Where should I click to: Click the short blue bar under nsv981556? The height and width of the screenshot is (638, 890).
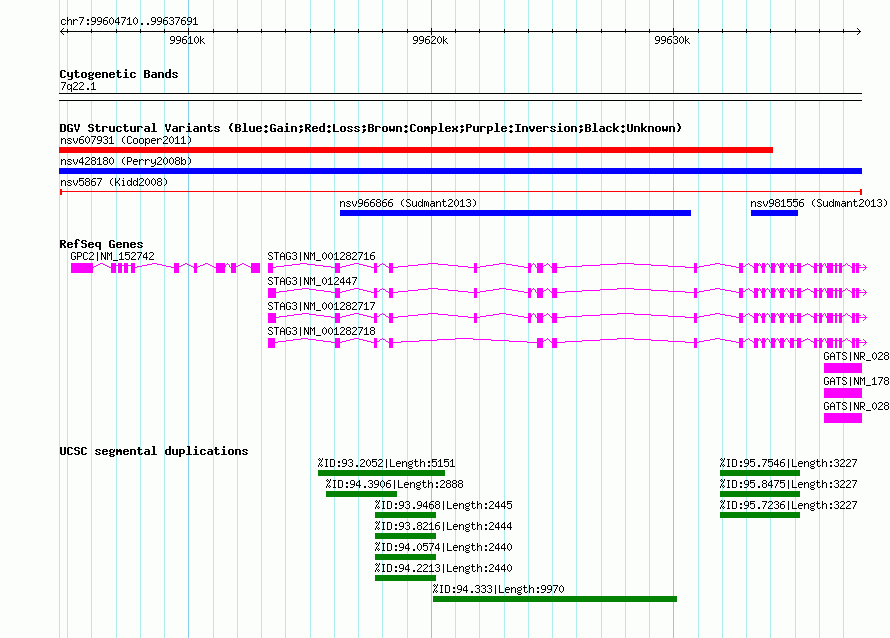pyautogui.click(x=774, y=213)
